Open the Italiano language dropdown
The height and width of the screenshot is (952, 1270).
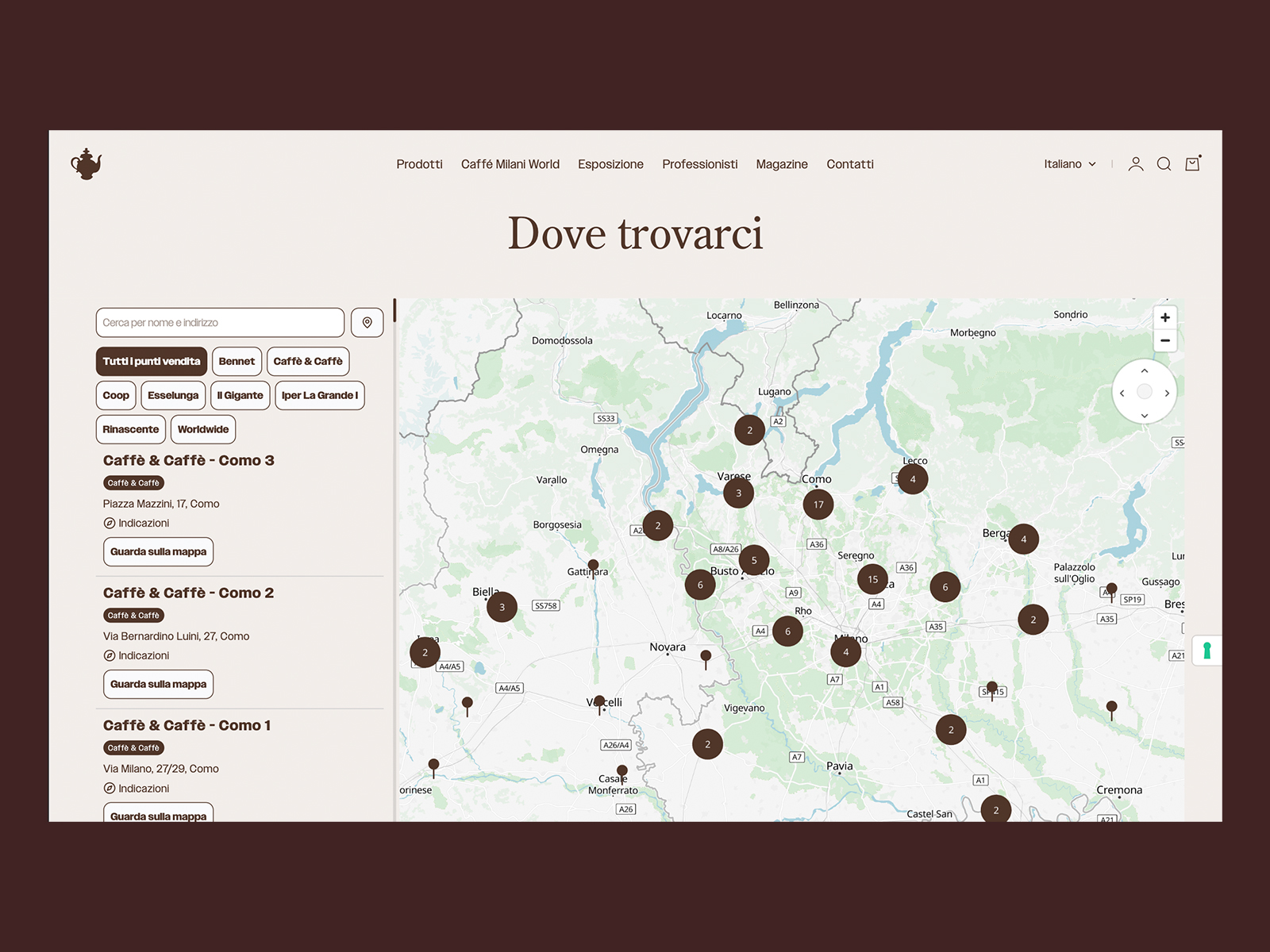tap(1069, 163)
